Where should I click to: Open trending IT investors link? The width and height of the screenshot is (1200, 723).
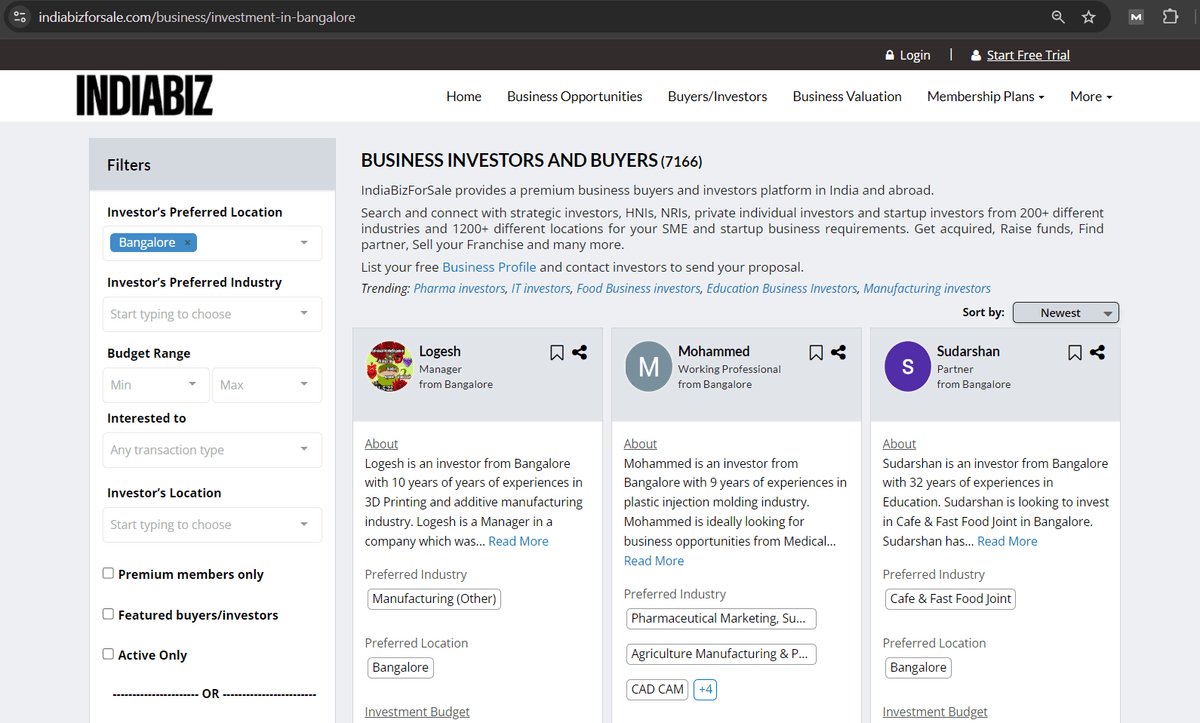point(541,288)
